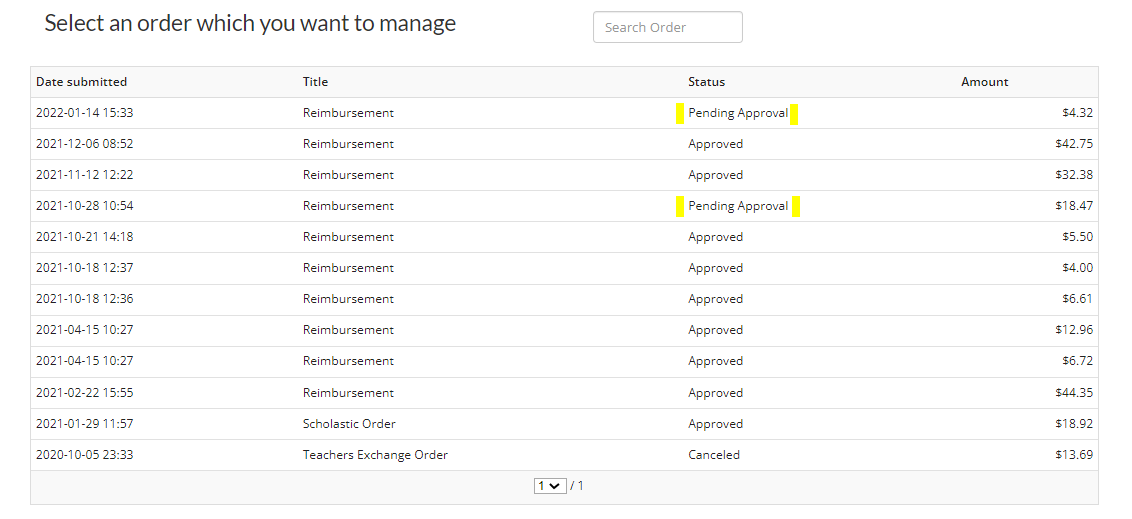Open the Scholastic Order row
Viewport: 1132px width, 519px height.
349,424
